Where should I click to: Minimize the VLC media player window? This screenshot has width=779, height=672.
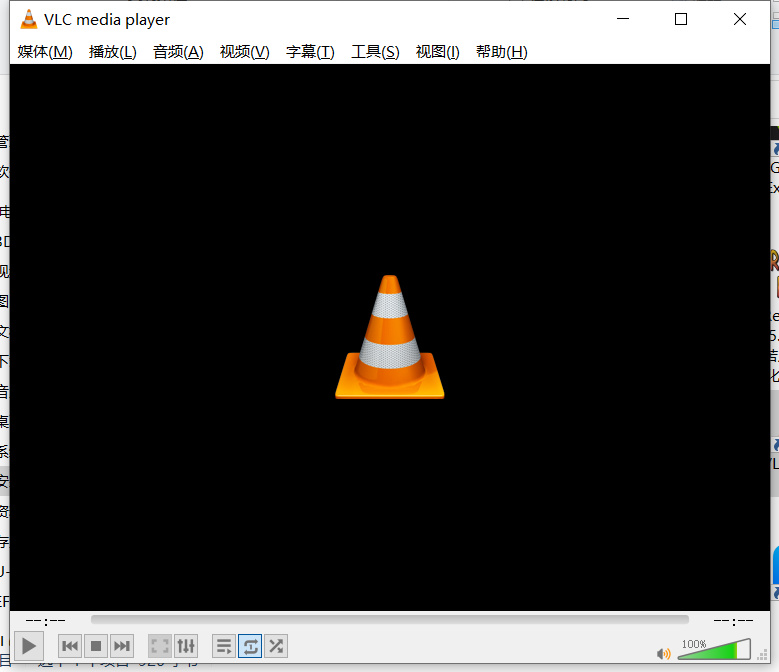623,19
